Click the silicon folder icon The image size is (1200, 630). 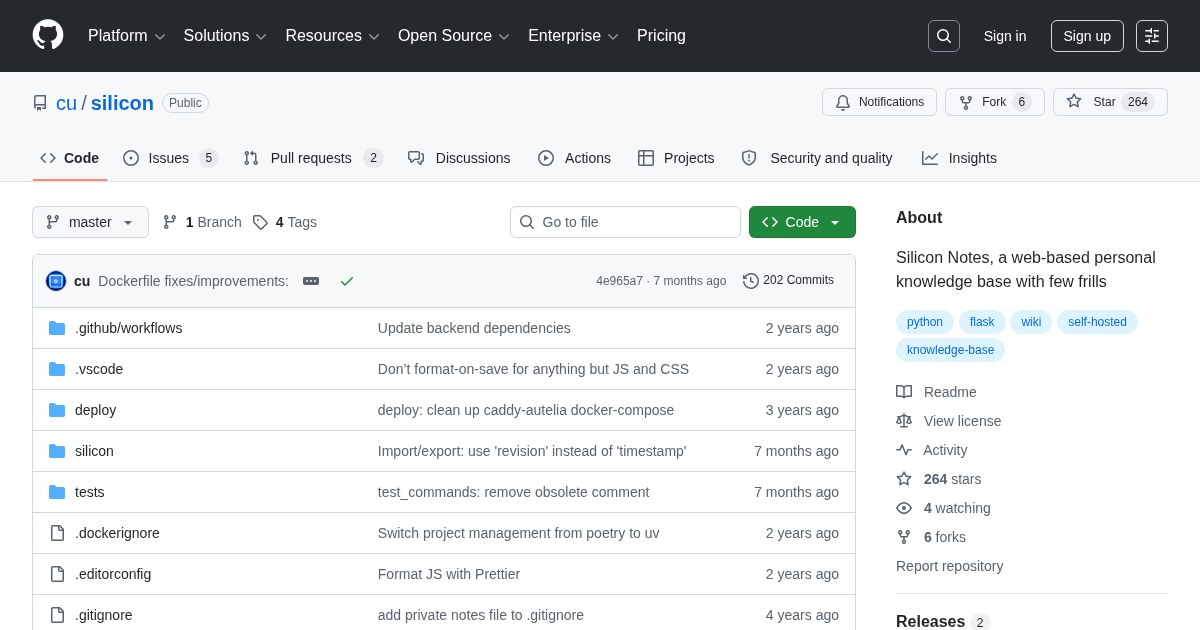[57, 451]
